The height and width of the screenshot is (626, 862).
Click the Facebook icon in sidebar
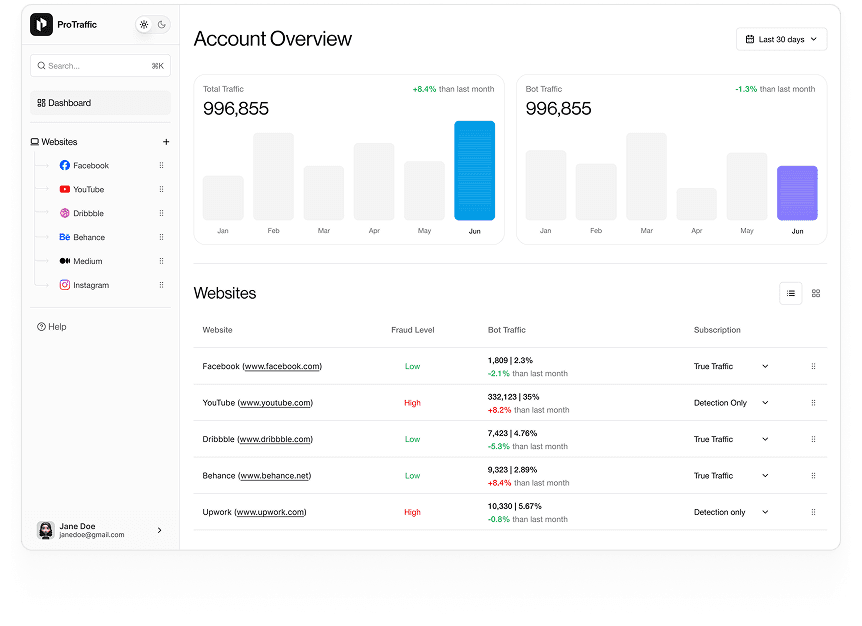[65, 166]
